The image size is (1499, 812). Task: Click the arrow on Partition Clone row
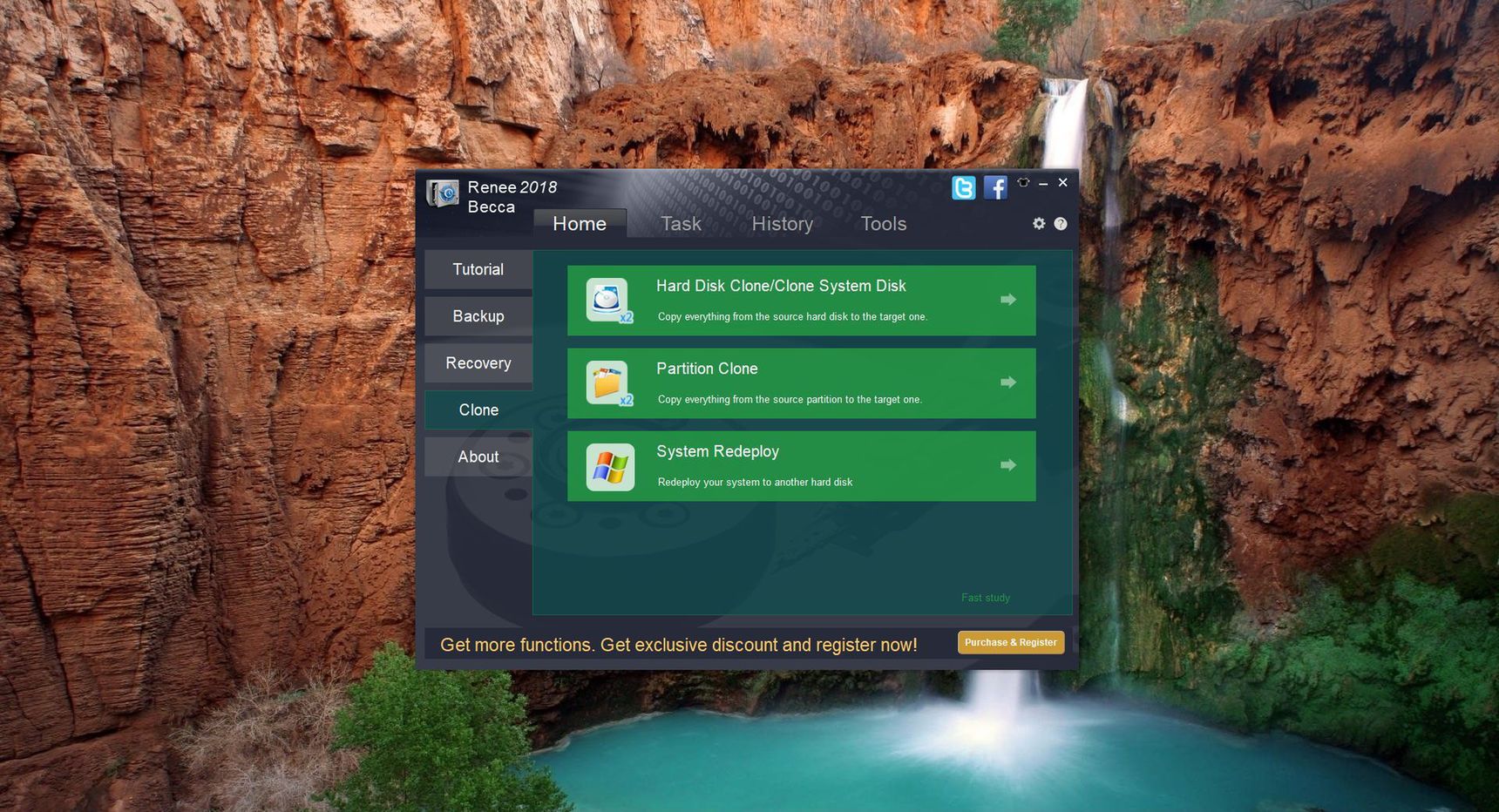tap(1008, 382)
